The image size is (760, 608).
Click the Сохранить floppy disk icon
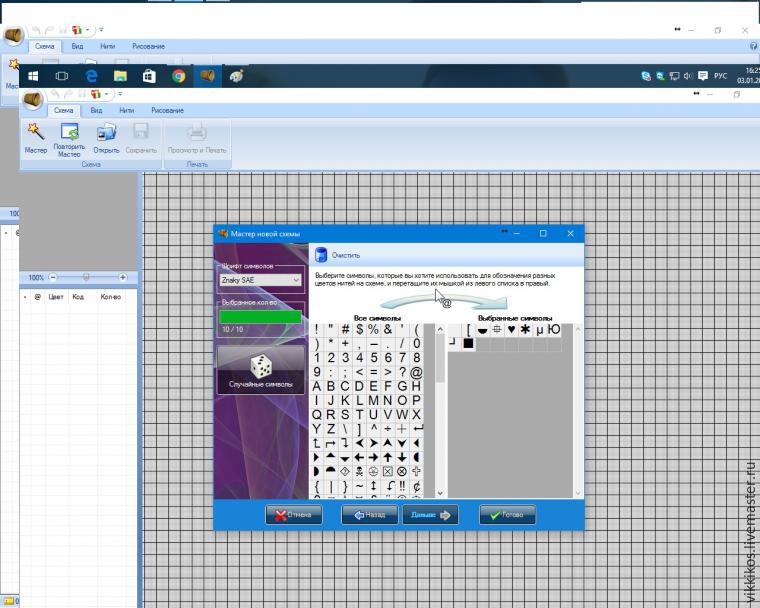[x=141, y=132]
